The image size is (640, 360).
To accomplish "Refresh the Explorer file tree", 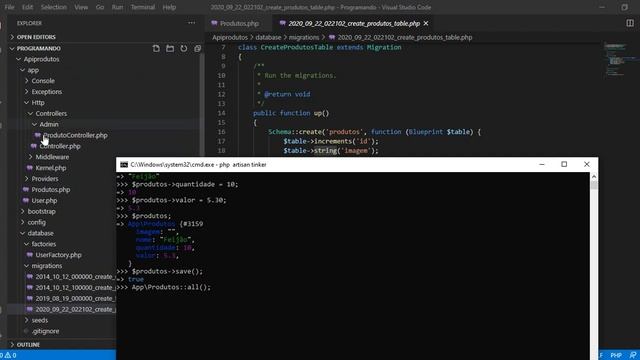I will click(184, 49).
